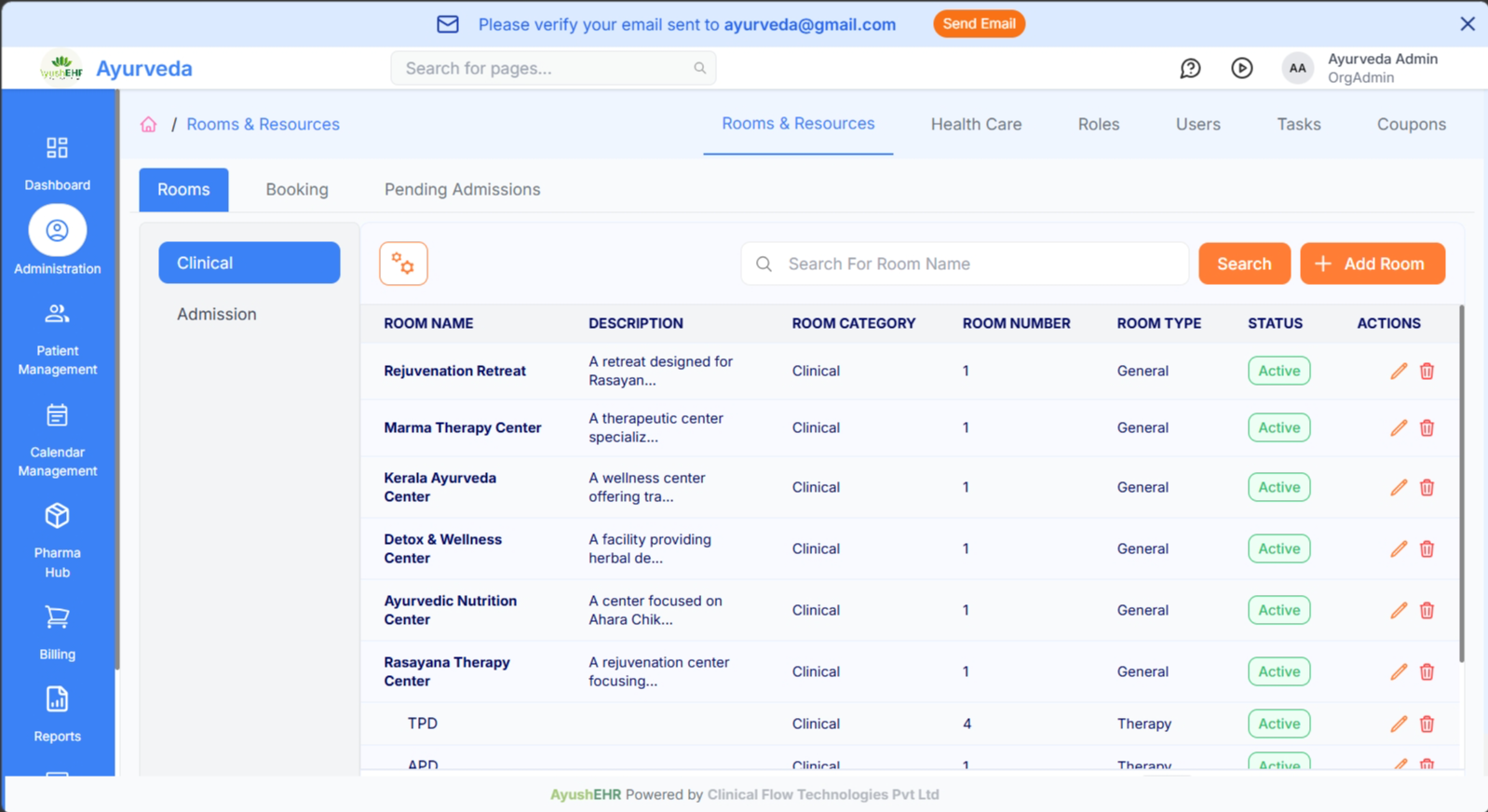Open the AA user avatar
The height and width of the screenshot is (812, 1488).
click(1297, 68)
